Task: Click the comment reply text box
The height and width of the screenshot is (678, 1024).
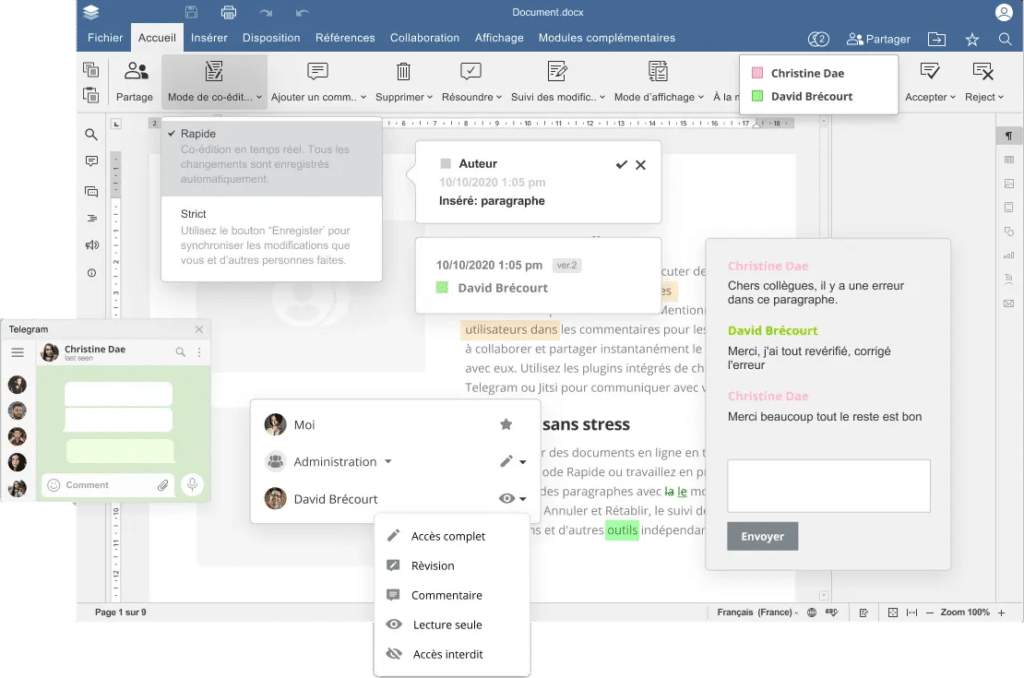Action: coord(829,485)
